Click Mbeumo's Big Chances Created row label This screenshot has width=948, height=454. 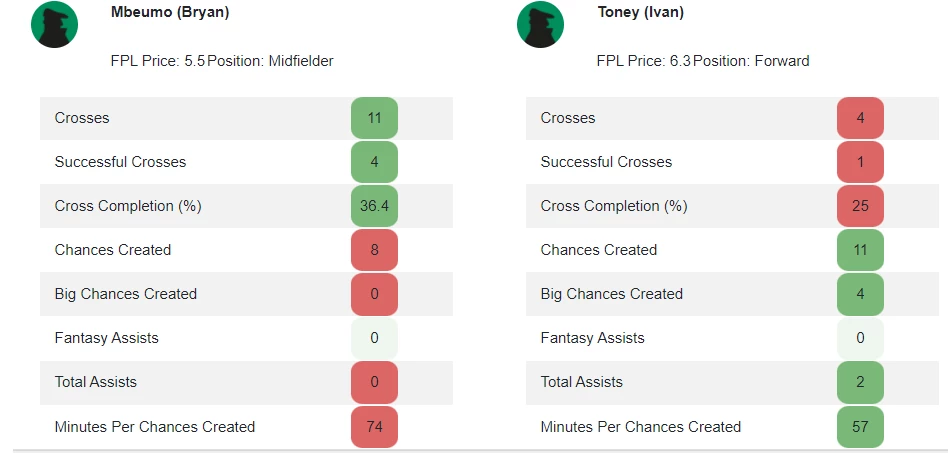(126, 294)
